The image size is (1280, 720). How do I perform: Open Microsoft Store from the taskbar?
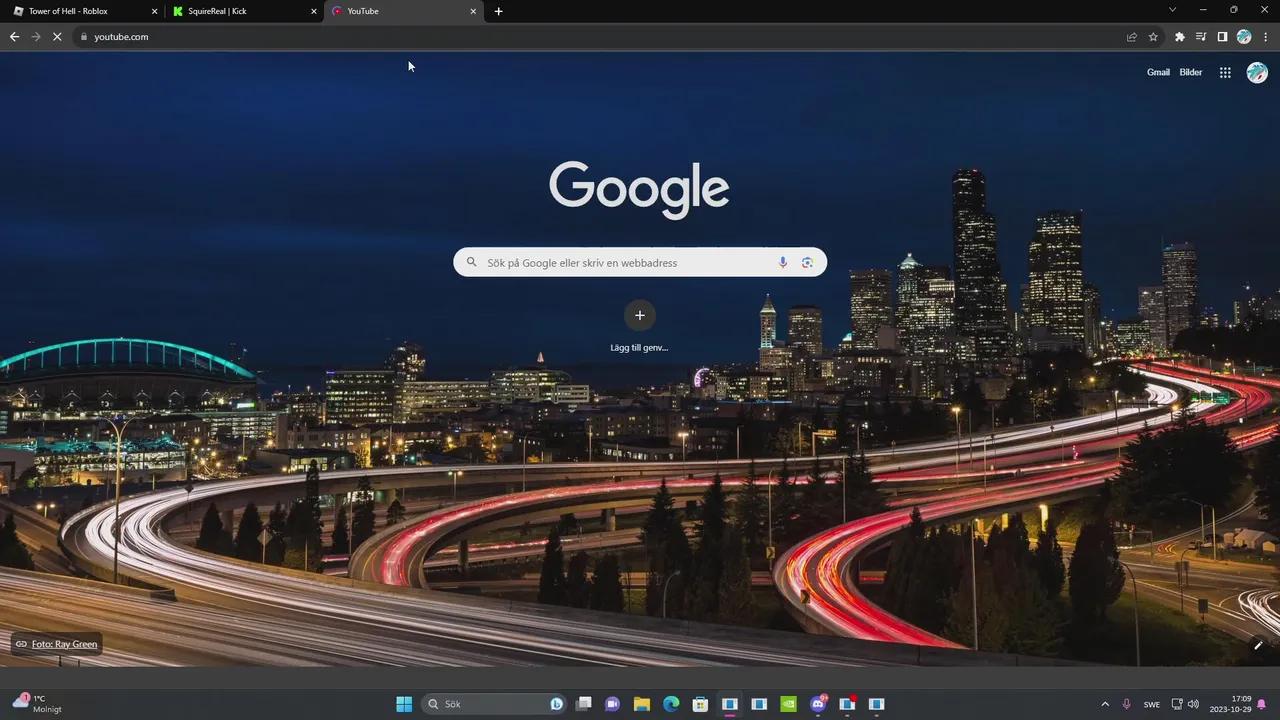click(700, 703)
